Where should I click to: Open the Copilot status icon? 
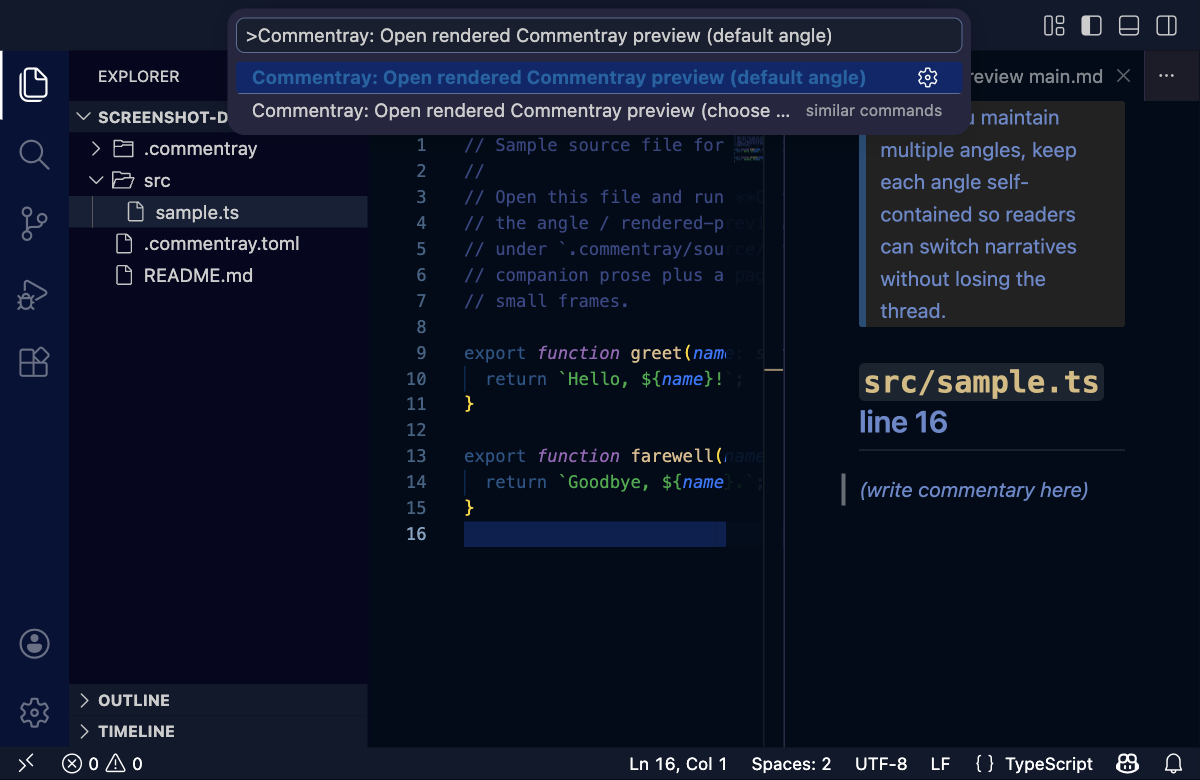(x=1128, y=764)
